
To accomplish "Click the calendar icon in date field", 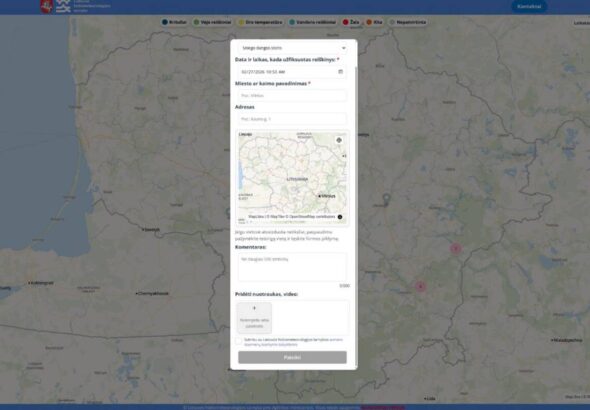I will [x=341, y=71].
